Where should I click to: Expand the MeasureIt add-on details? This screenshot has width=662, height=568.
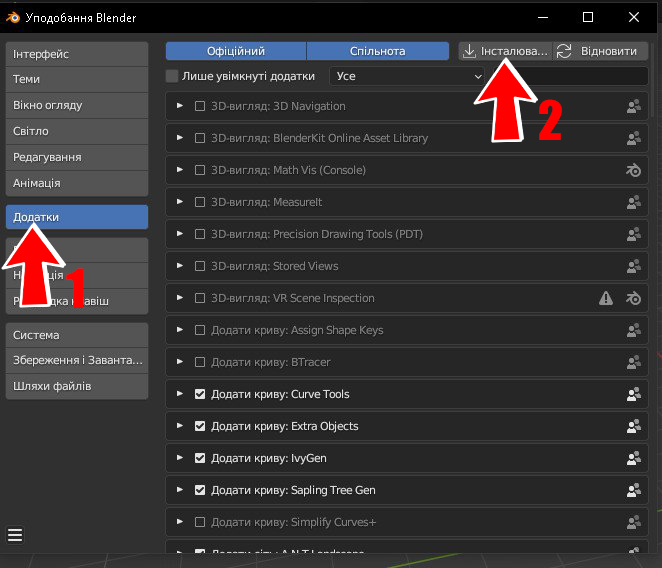click(x=180, y=202)
